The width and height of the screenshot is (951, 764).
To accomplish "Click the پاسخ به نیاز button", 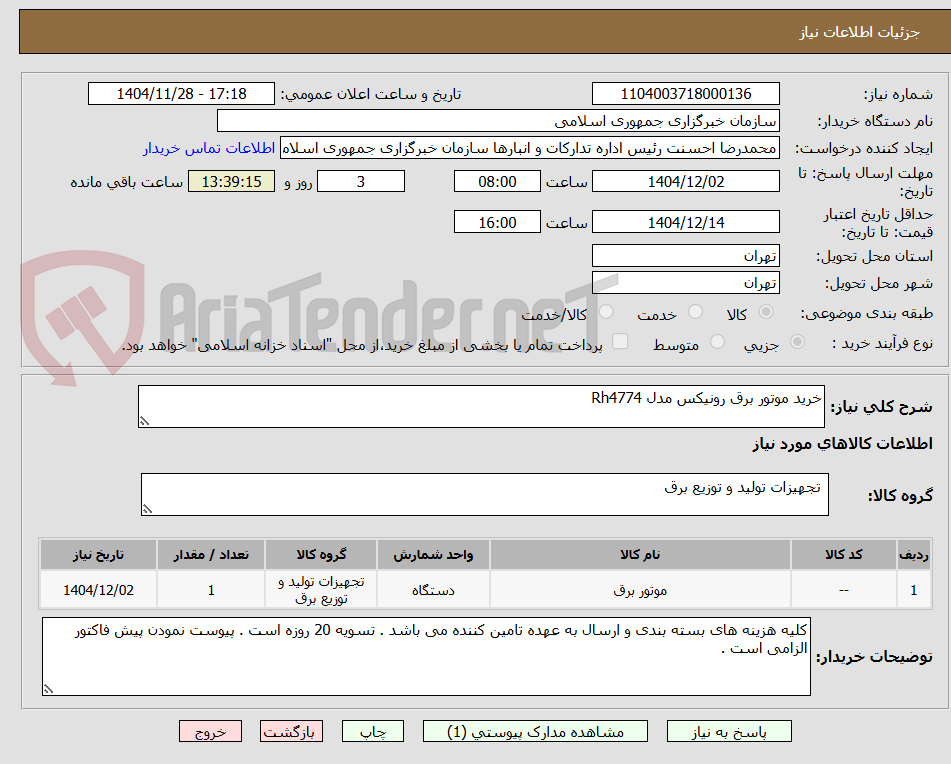I will pyautogui.click(x=729, y=731).
